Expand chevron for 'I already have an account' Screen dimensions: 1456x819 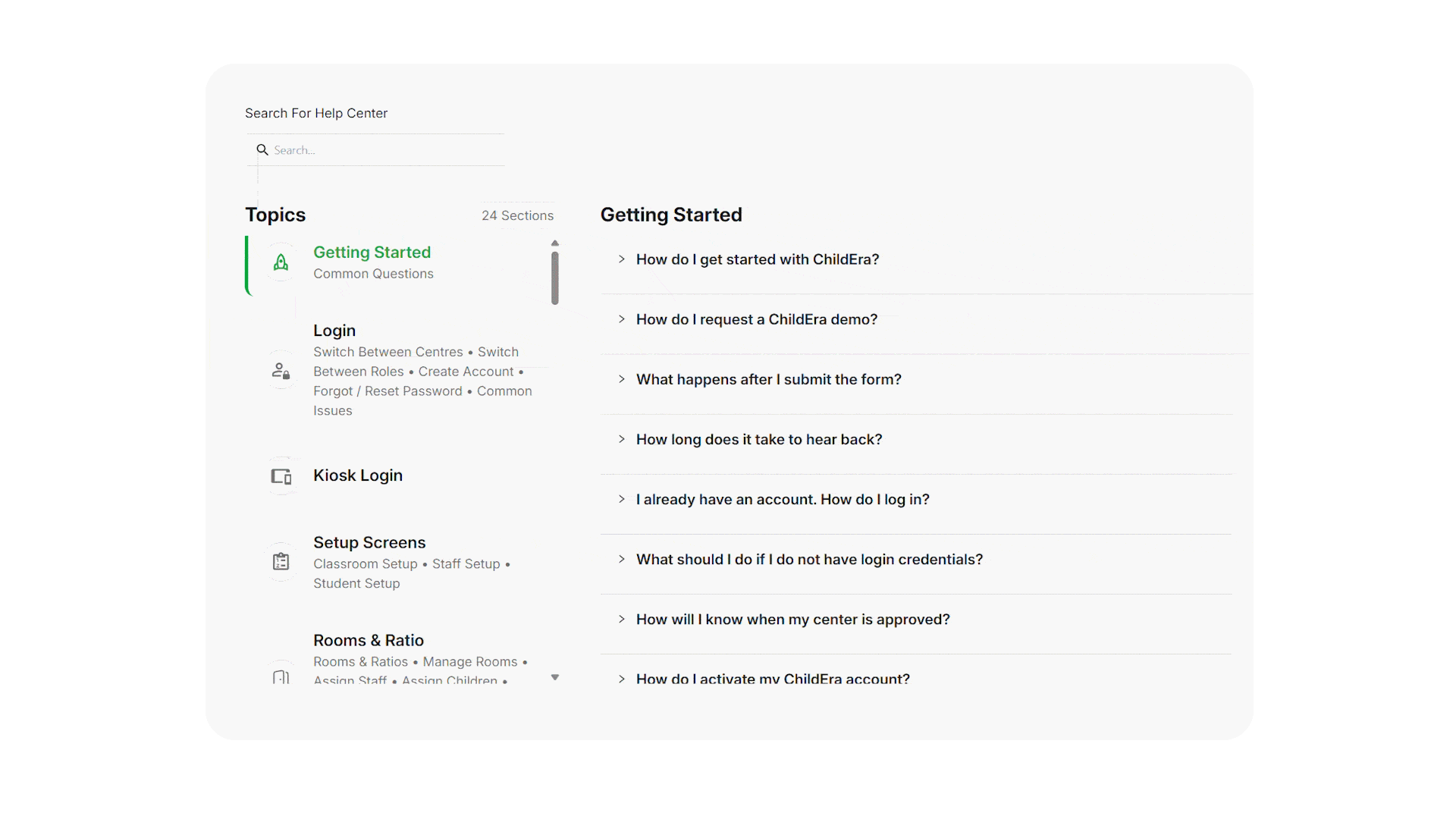622,499
